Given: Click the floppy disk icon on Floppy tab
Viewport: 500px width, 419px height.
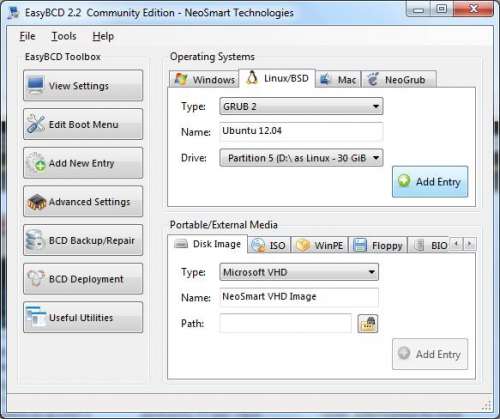Looking at the screenshot, I should click(360, 245).
